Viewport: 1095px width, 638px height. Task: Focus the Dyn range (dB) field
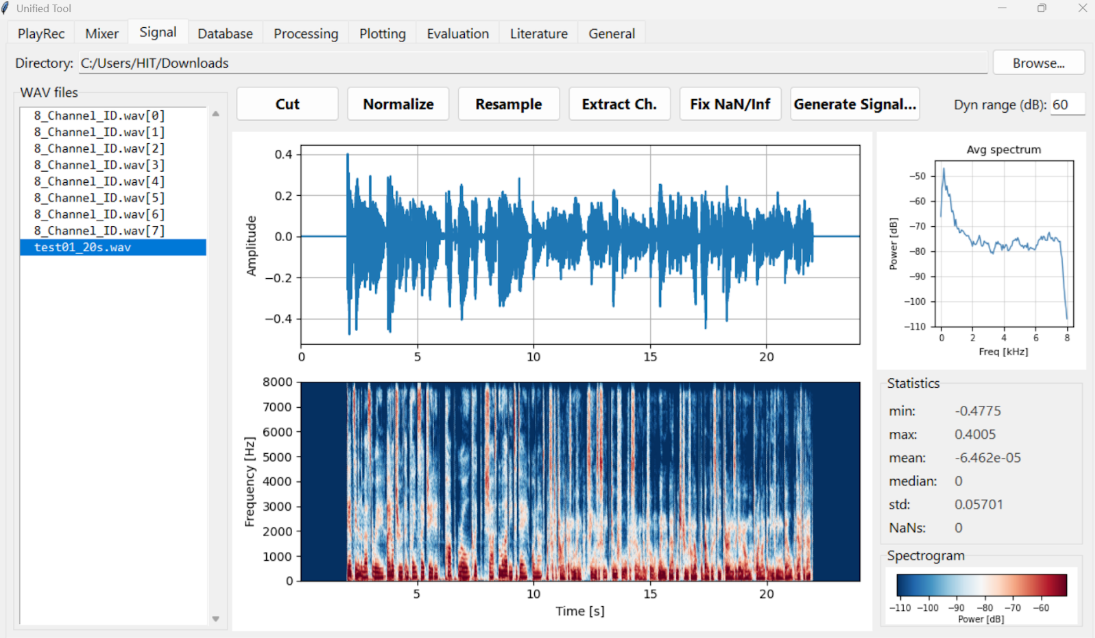pyautogui.click(x=1067, y=105)
